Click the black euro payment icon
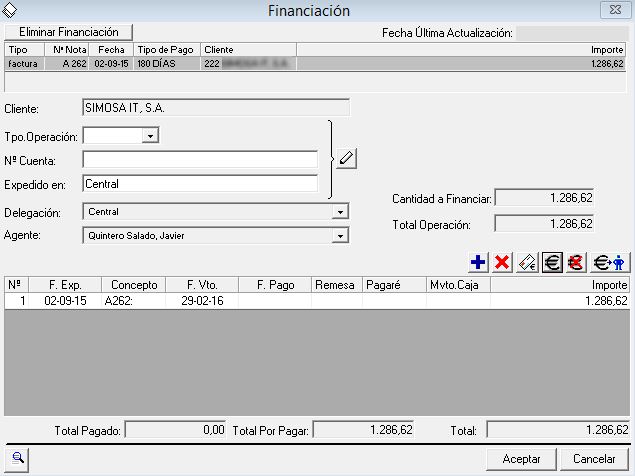The width and height of the screenshot is (635, 476). point(552,263)
